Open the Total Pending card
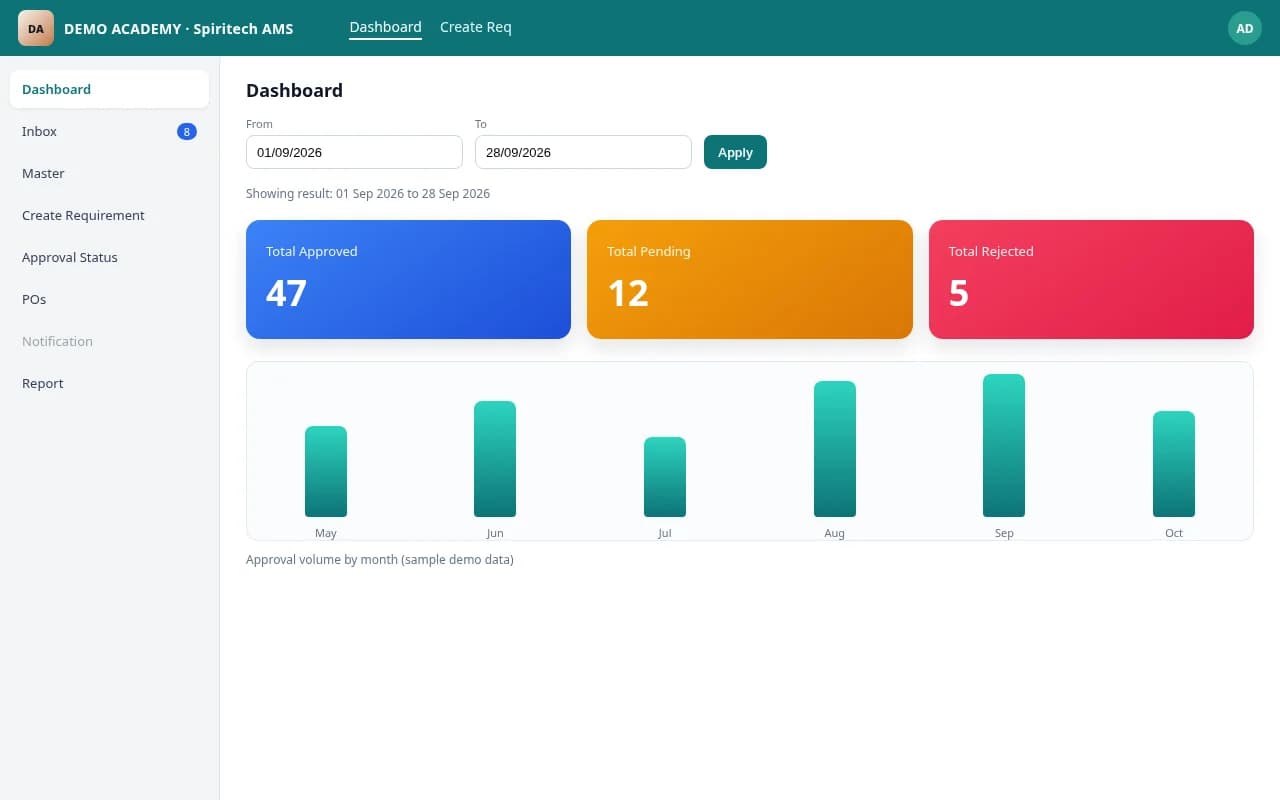Viewport: 1280px width, 800px height. point(750,279)
